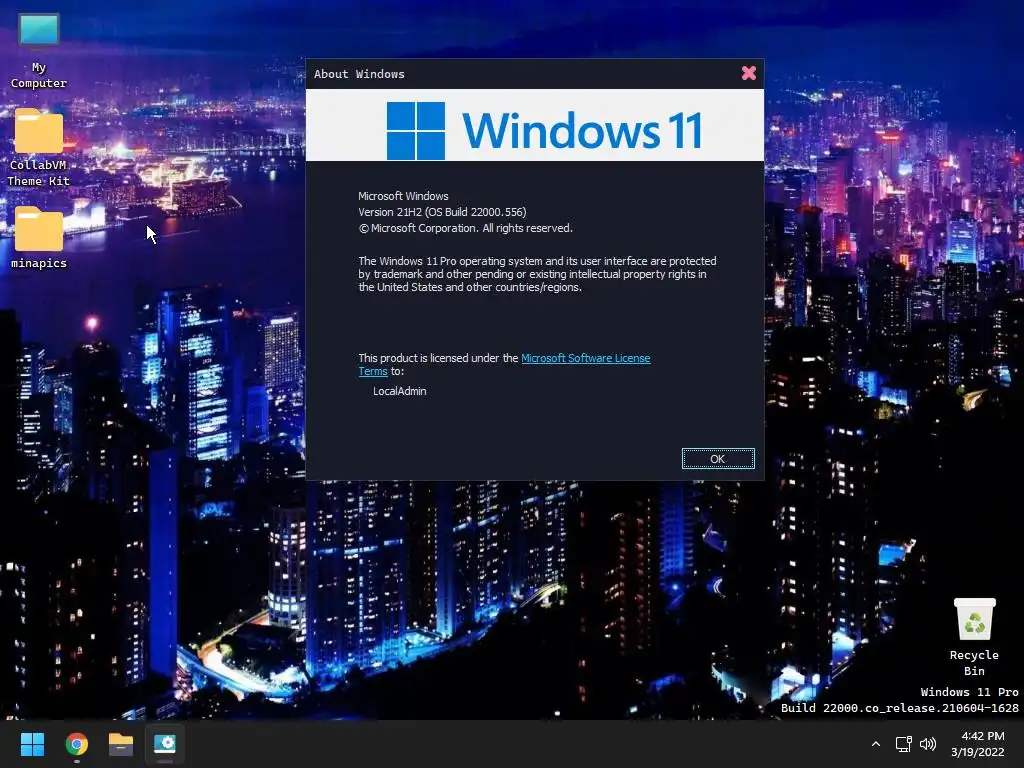
Task: Show hidden tray icons chevron
Action: [x=876, y=744]
